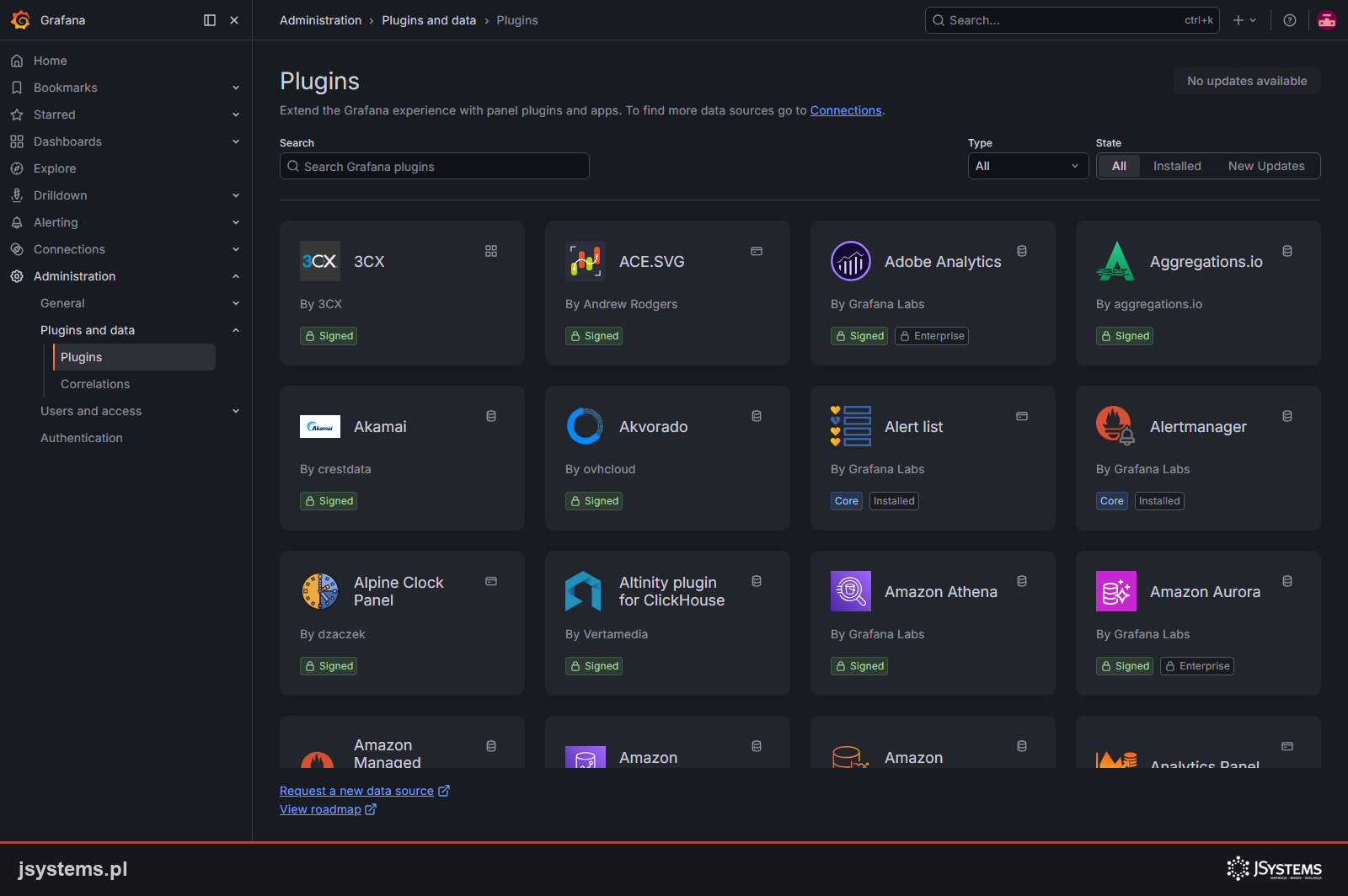1348x896 pixels.
Task: Open the Alert list plugin logo
Action: [851, 426]
